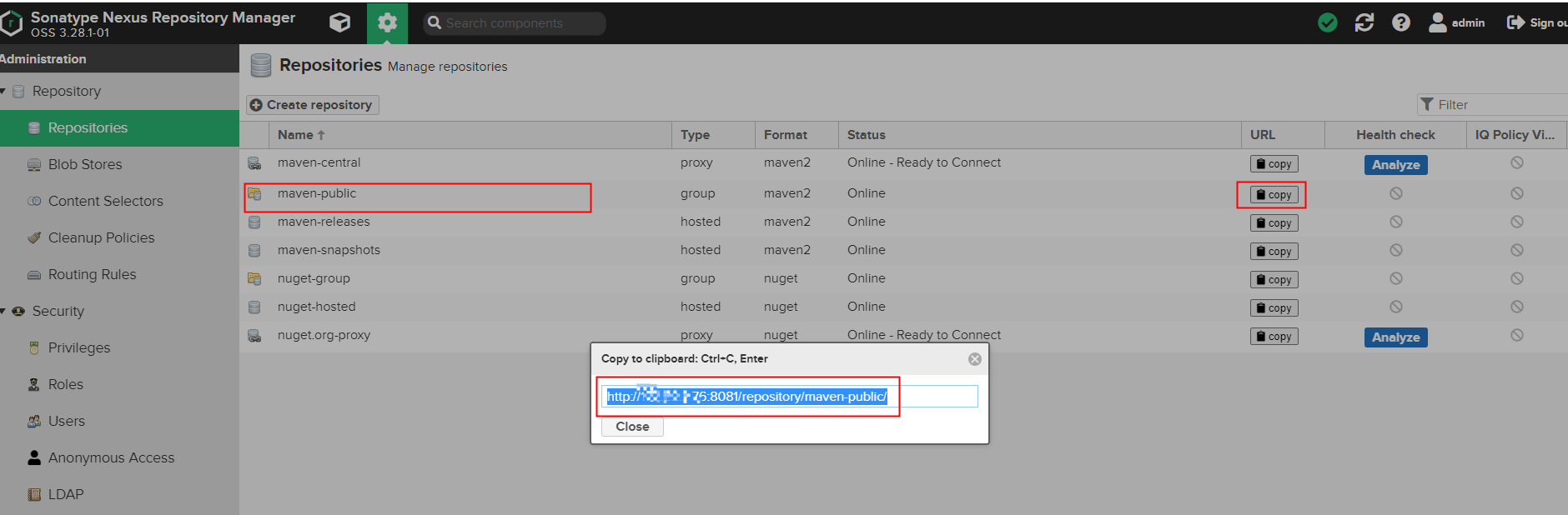Select Cleanup Policies in sidebar

(101, 237)
